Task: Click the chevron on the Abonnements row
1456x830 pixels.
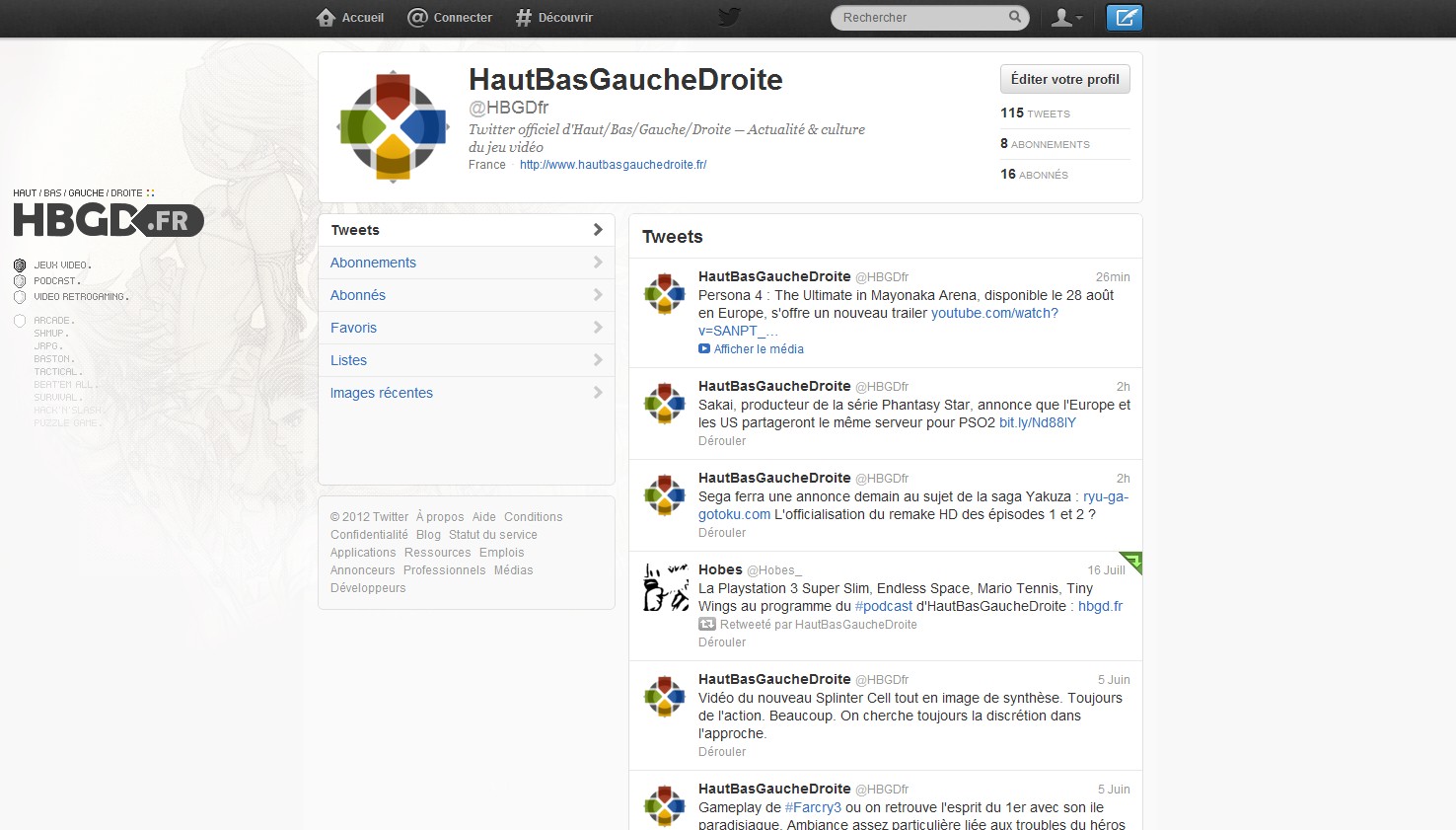Action: 598,262
